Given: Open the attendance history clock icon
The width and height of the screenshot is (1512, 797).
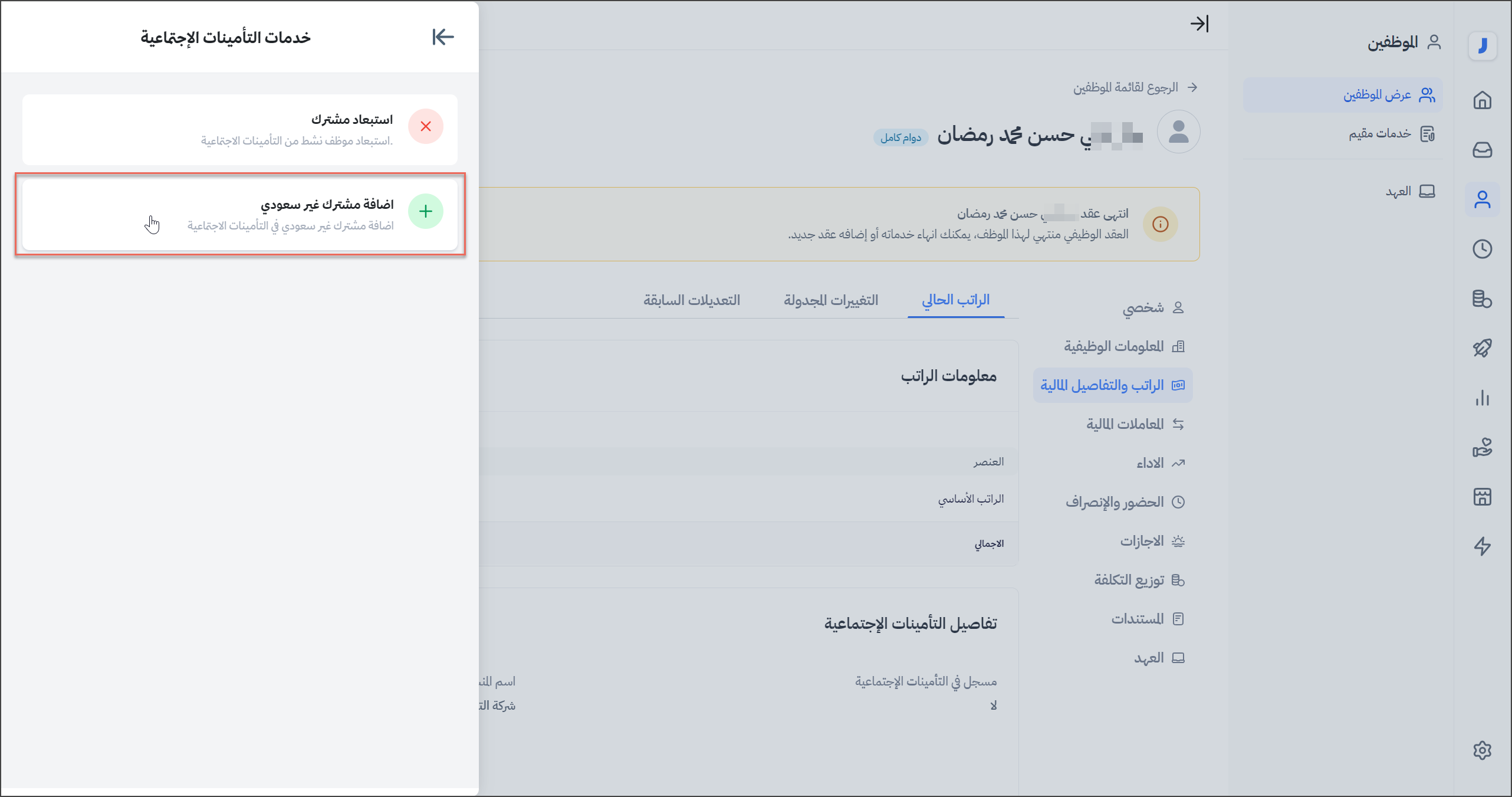Looking at the screenshot, I should click(1483, 248).
